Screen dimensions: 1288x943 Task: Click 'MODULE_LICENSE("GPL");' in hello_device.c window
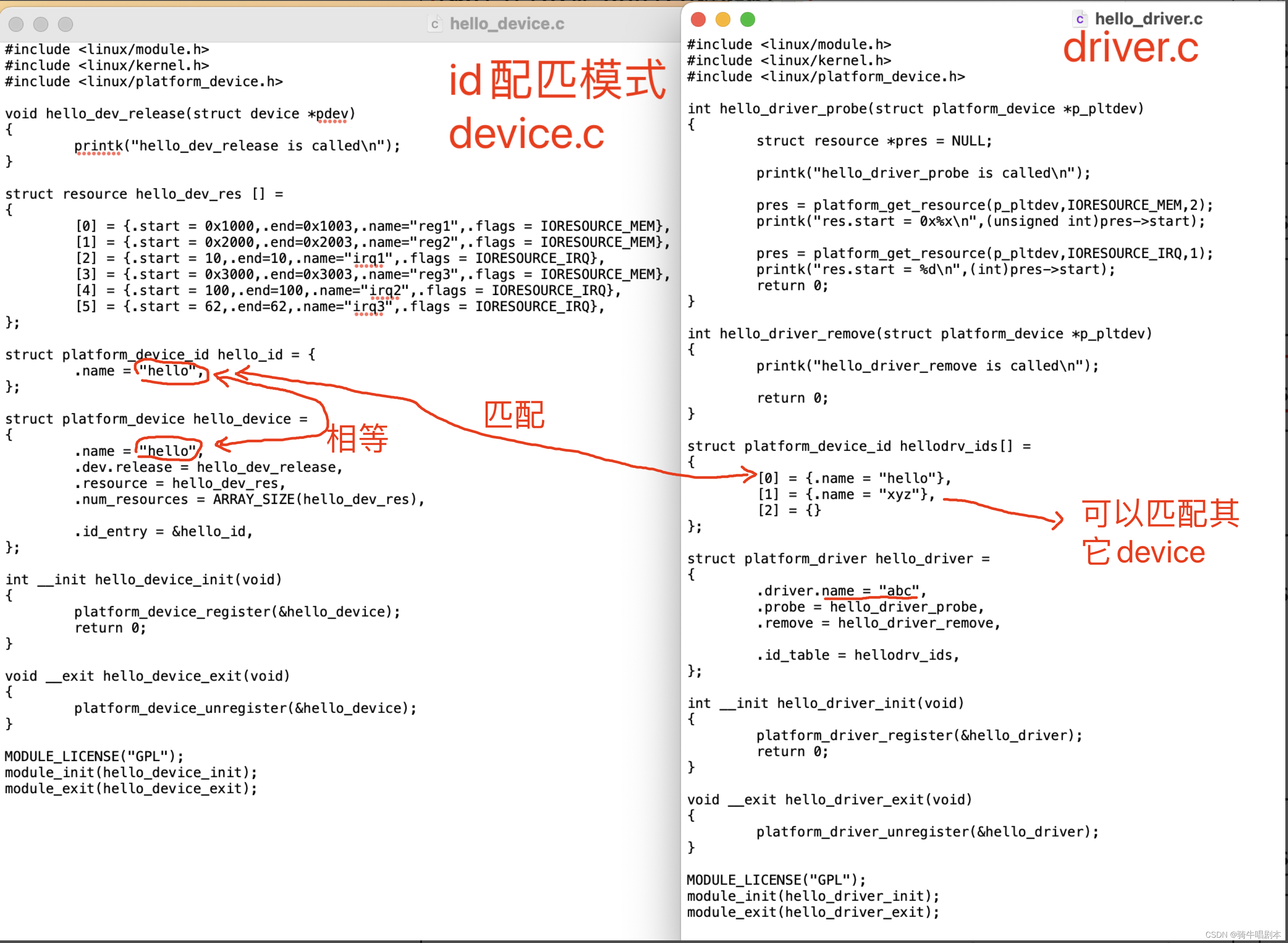(94, 756)
